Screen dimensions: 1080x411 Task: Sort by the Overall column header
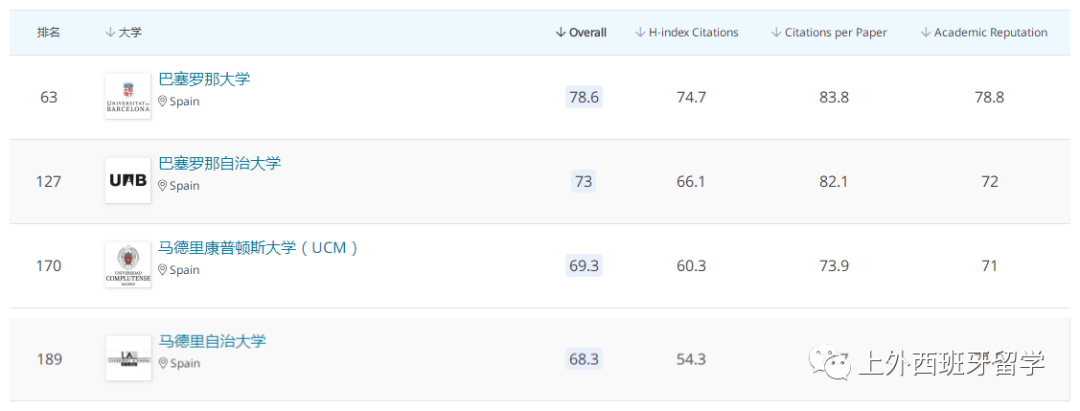[x=581, y=32]
